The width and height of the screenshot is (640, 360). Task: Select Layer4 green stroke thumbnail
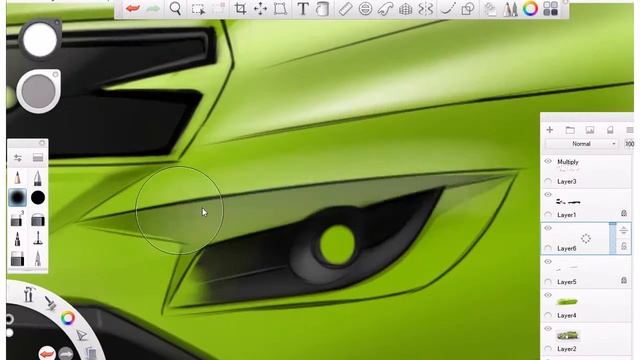pos(567,302)
